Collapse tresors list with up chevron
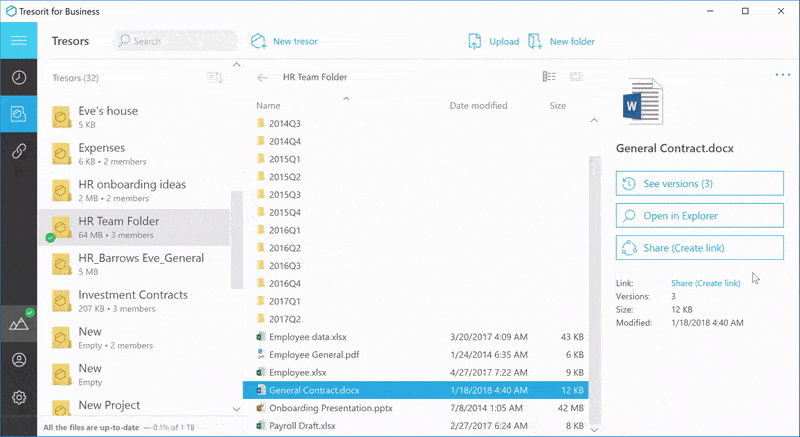The image size is (800, 437). click(236, 64)
